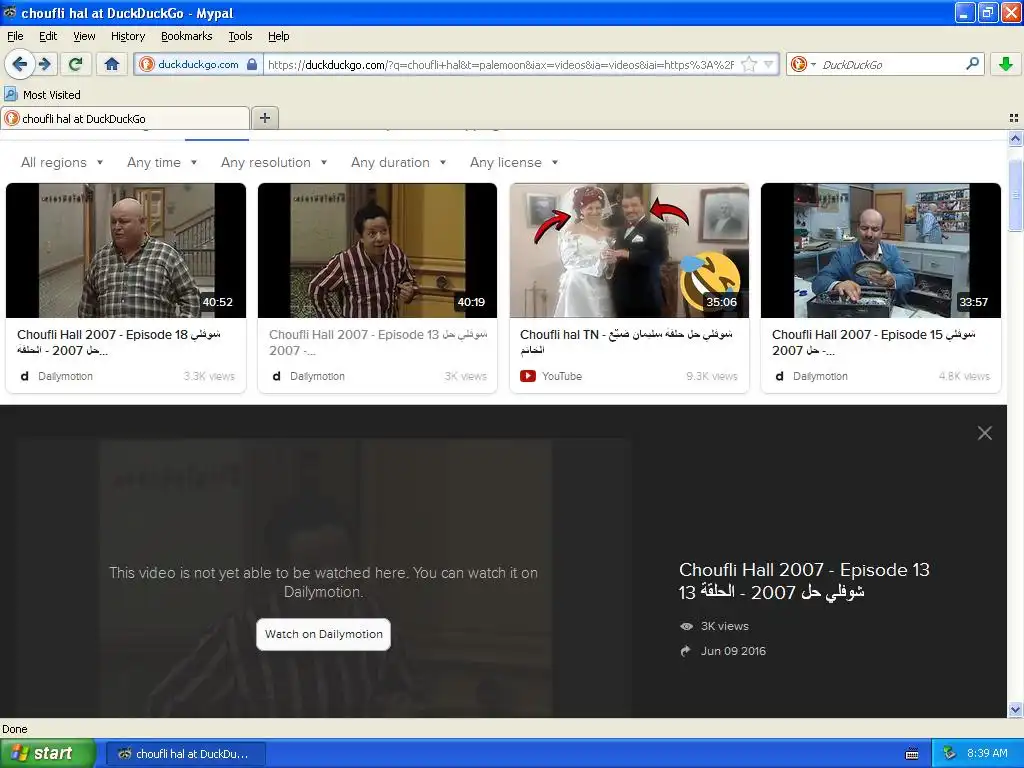Image resolution: width=1024 pixels, height=768 pixels.
Task: Expand the Any resolution filter
Action: (x=274, y=163)
